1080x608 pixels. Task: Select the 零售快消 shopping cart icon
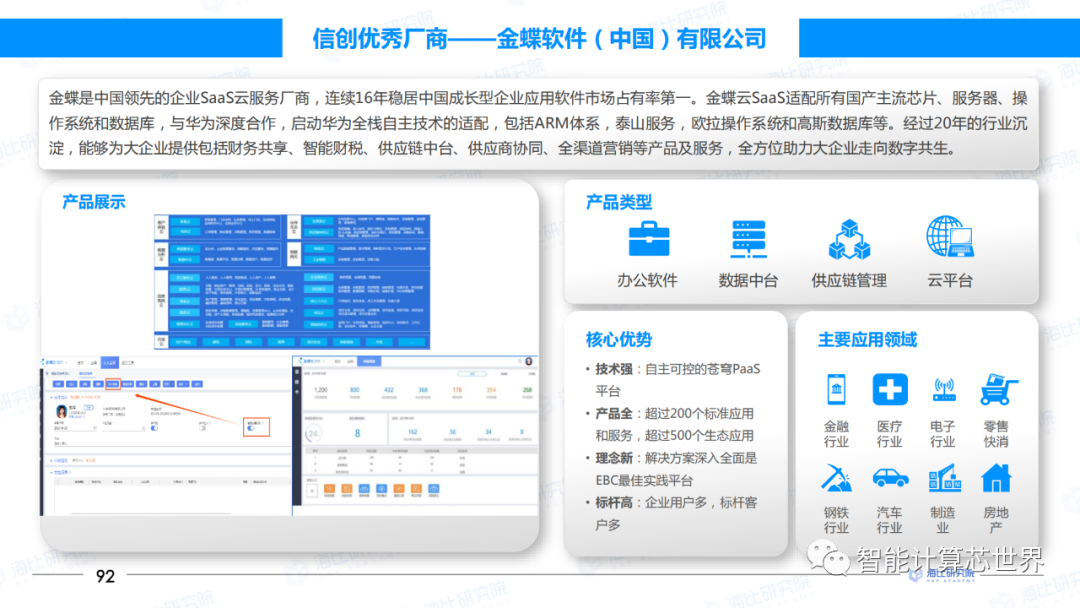pyautogui.click(x=997, y=390)
